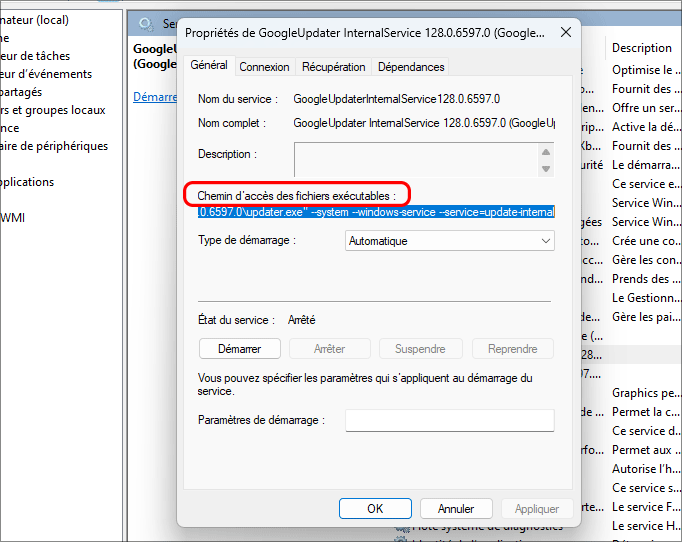682x542 pixels.
Task: Click the Suspendre button
Action: 420,349
